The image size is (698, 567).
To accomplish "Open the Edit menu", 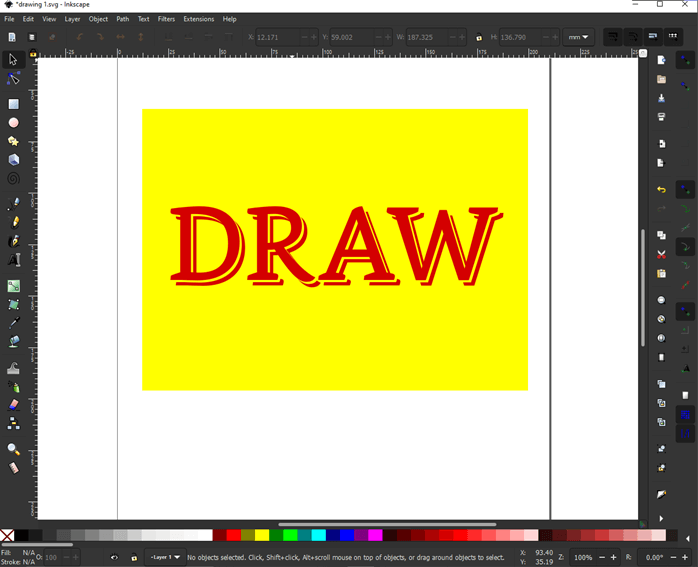I will click(x=28, y=19).
